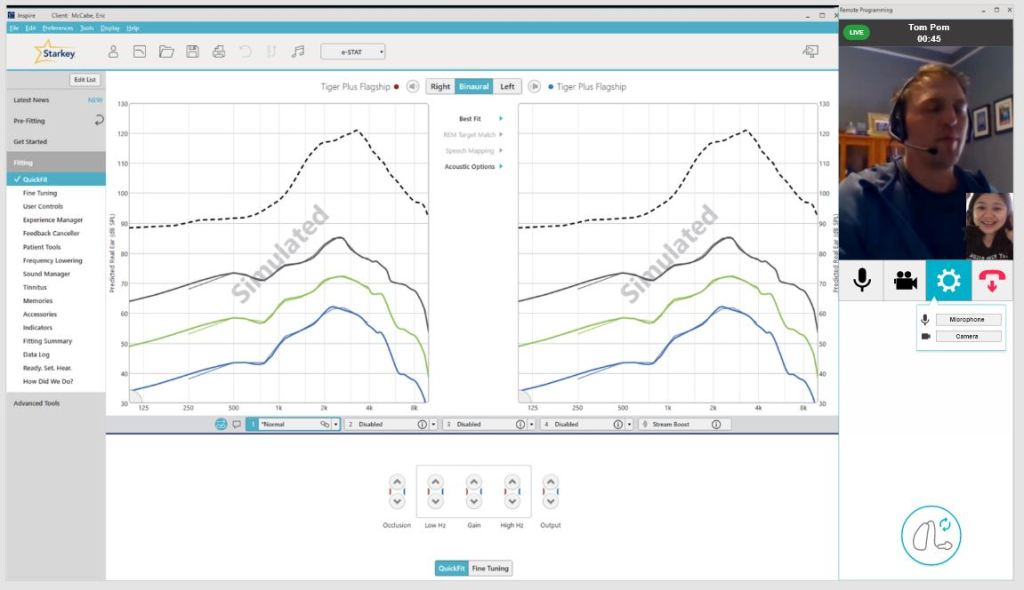Click the video camera icon in call controls

coord(905,281)
